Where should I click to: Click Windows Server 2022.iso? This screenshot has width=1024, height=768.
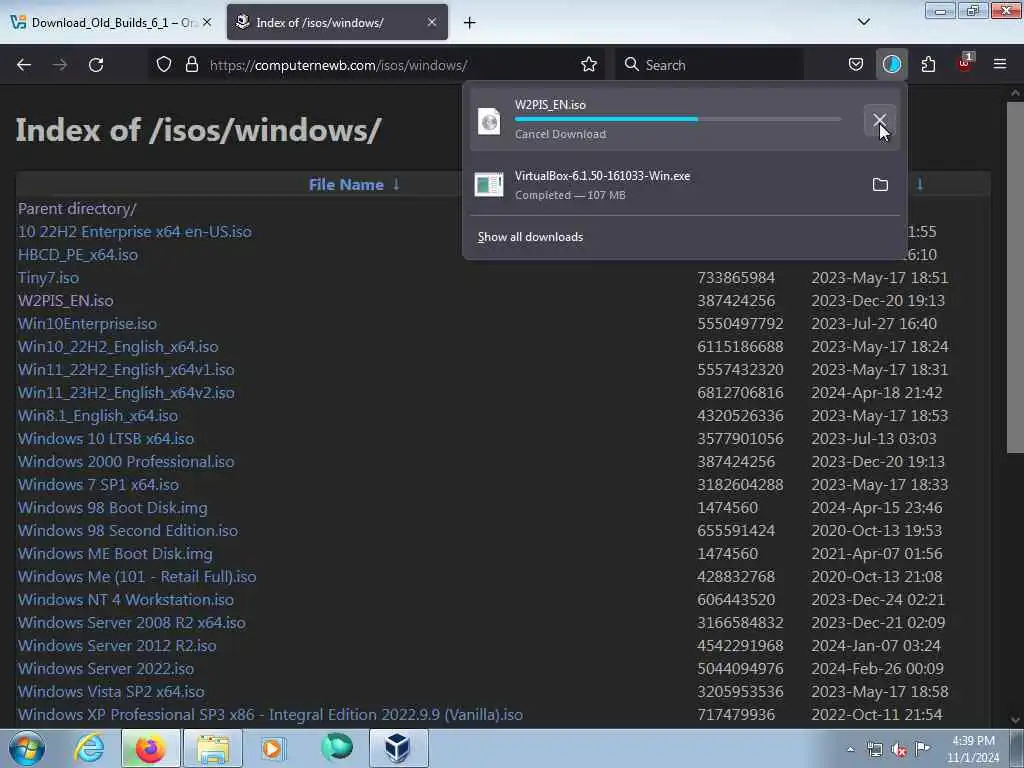click(106, 669)
